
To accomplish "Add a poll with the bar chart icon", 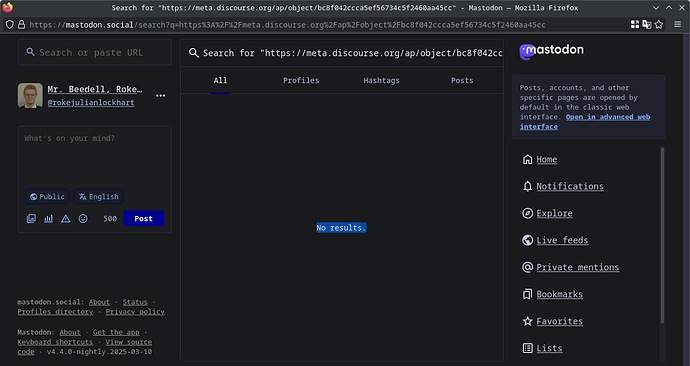I will pyautogui.click(x=48, y=218).
